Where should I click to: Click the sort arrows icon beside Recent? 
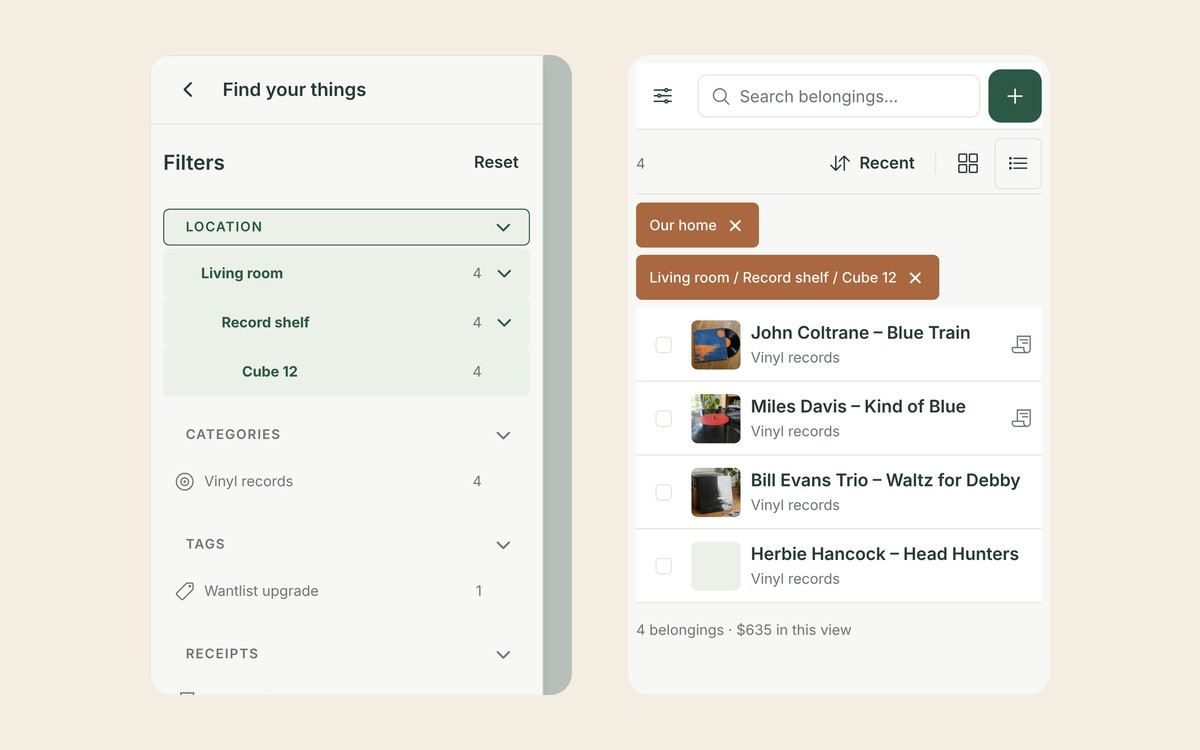840,163
